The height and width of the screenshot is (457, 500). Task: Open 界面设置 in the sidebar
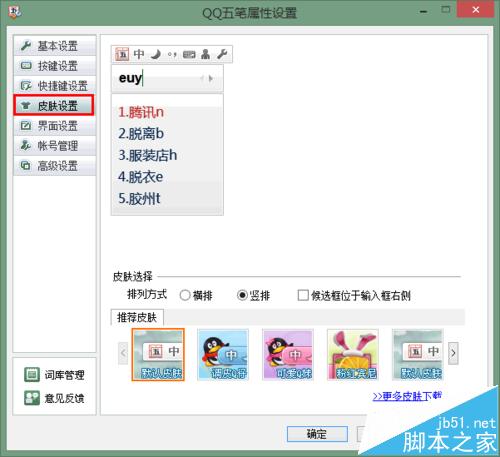click(x=55, y=126)
